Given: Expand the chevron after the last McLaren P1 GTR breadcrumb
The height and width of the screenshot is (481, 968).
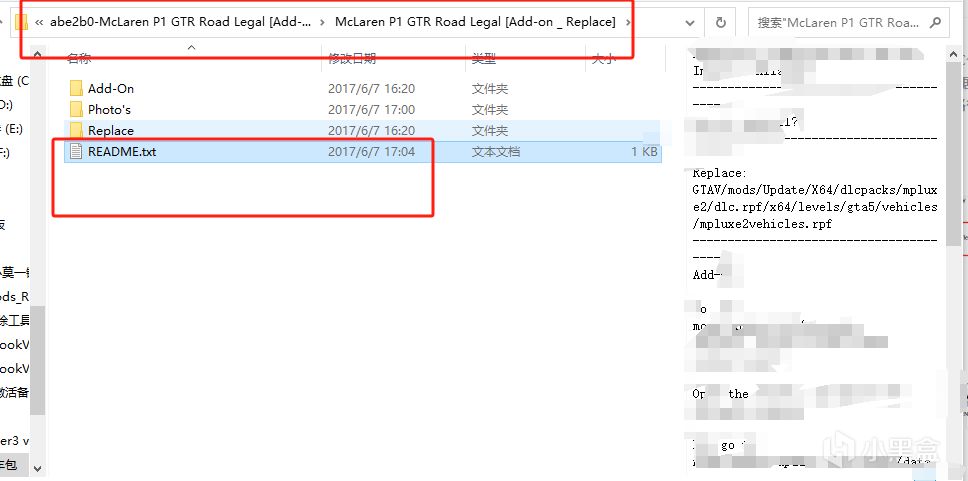Looking at the screenshot, I should point(628,23).
